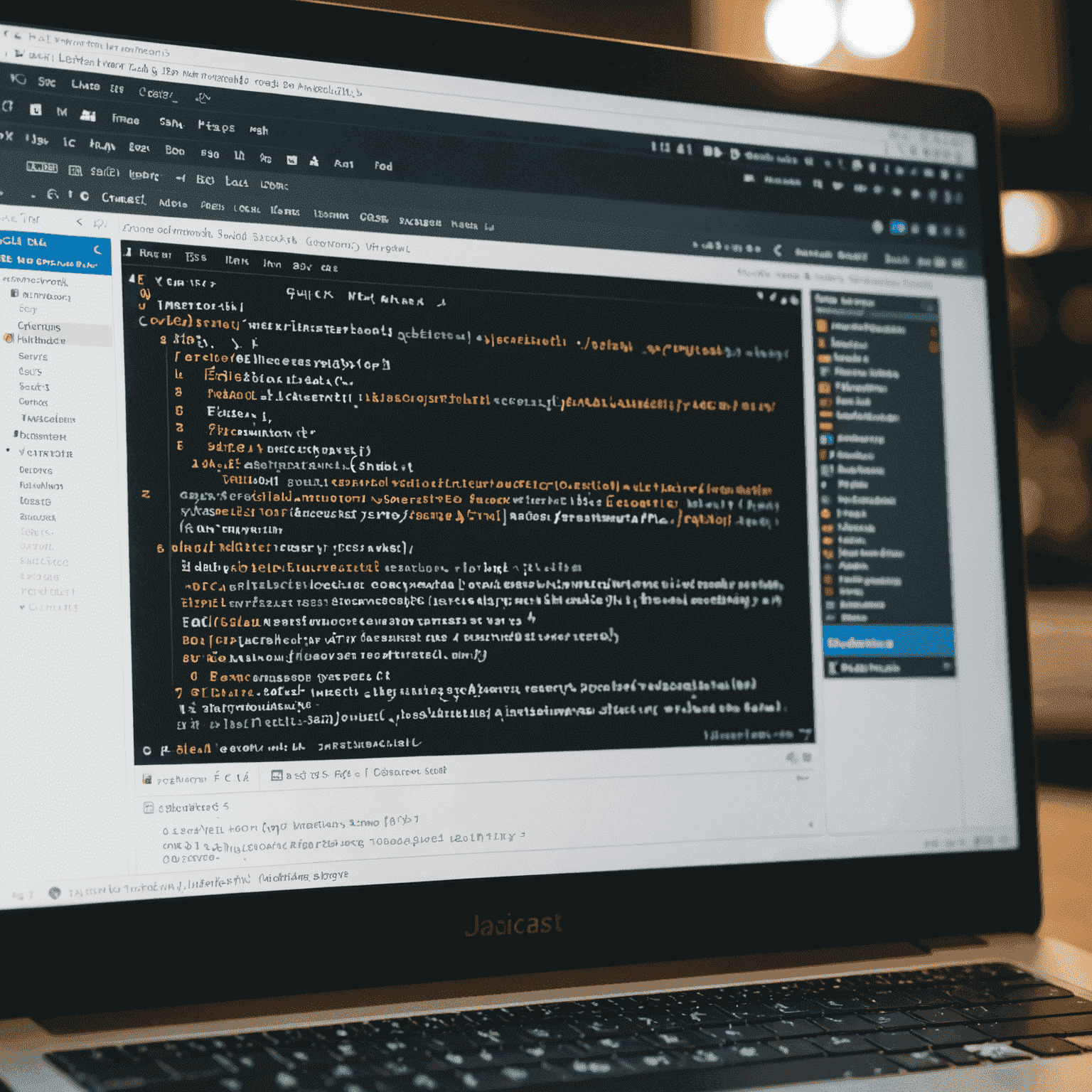
Task: Click the crescent icon in the blue sidebar header
Action: 97,250
